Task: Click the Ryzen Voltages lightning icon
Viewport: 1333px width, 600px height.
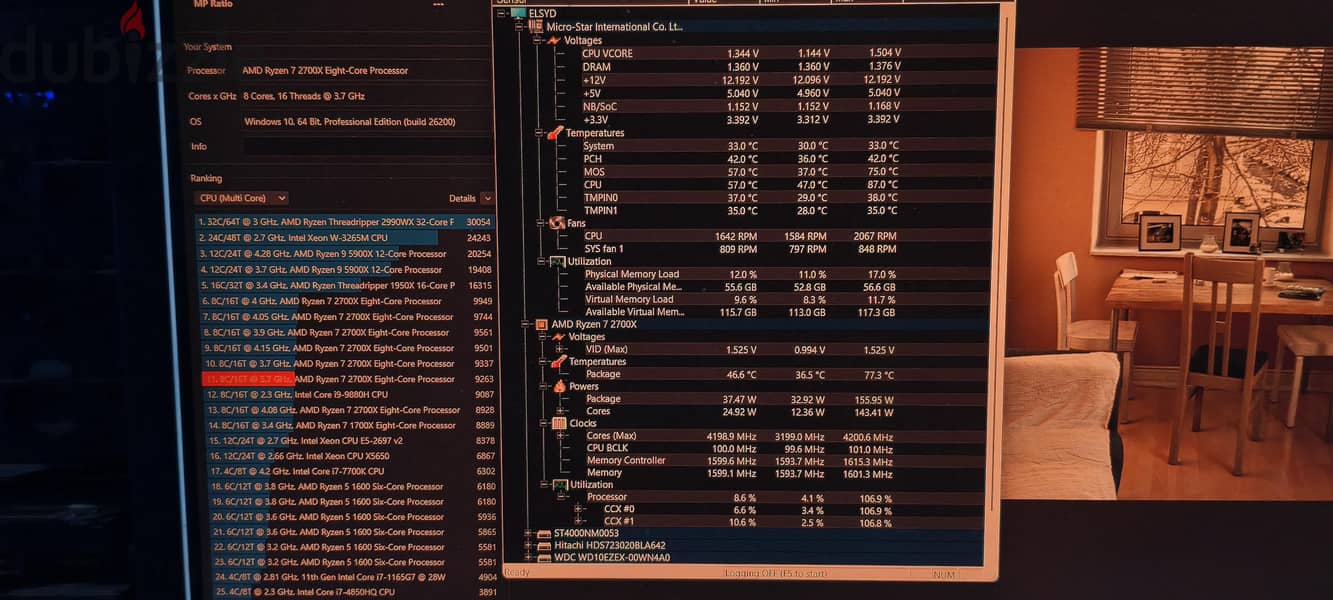Action: click(558, 337)
